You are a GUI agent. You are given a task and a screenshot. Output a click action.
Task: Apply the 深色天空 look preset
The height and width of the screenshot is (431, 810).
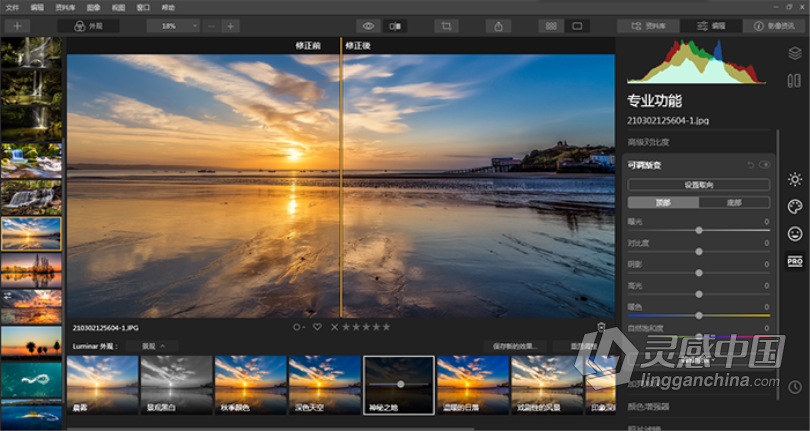click(324, 384)
